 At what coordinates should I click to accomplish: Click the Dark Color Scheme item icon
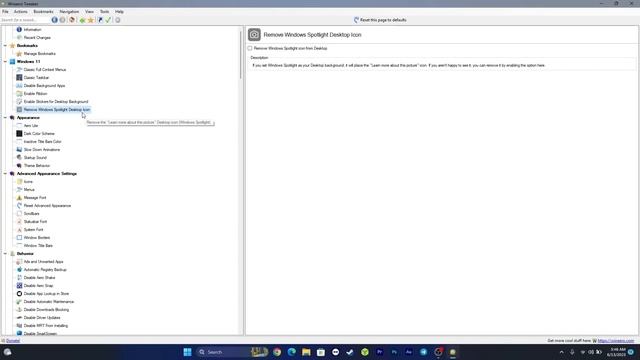tap(19, 133)
